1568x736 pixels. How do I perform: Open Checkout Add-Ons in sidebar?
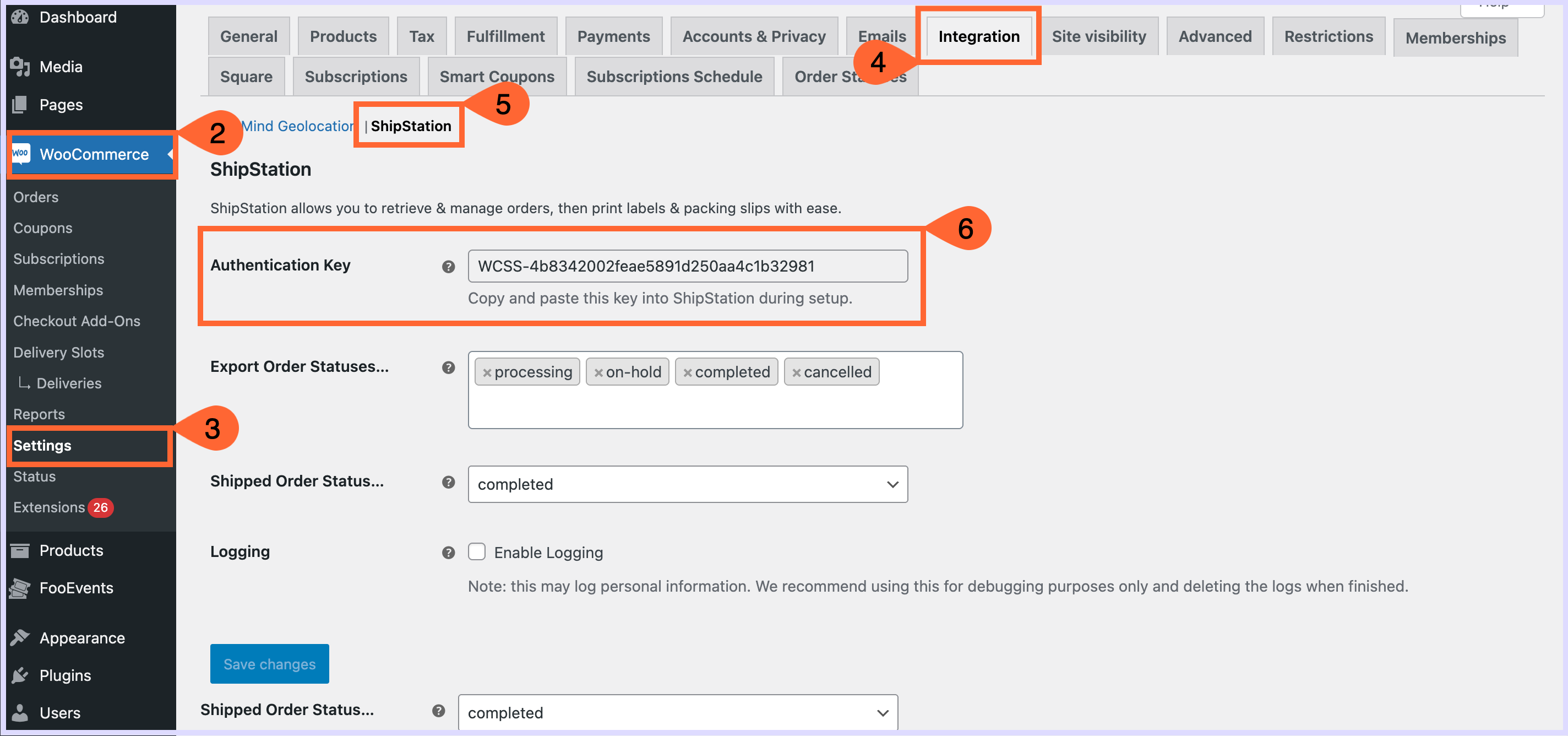[x=77, y=321]
